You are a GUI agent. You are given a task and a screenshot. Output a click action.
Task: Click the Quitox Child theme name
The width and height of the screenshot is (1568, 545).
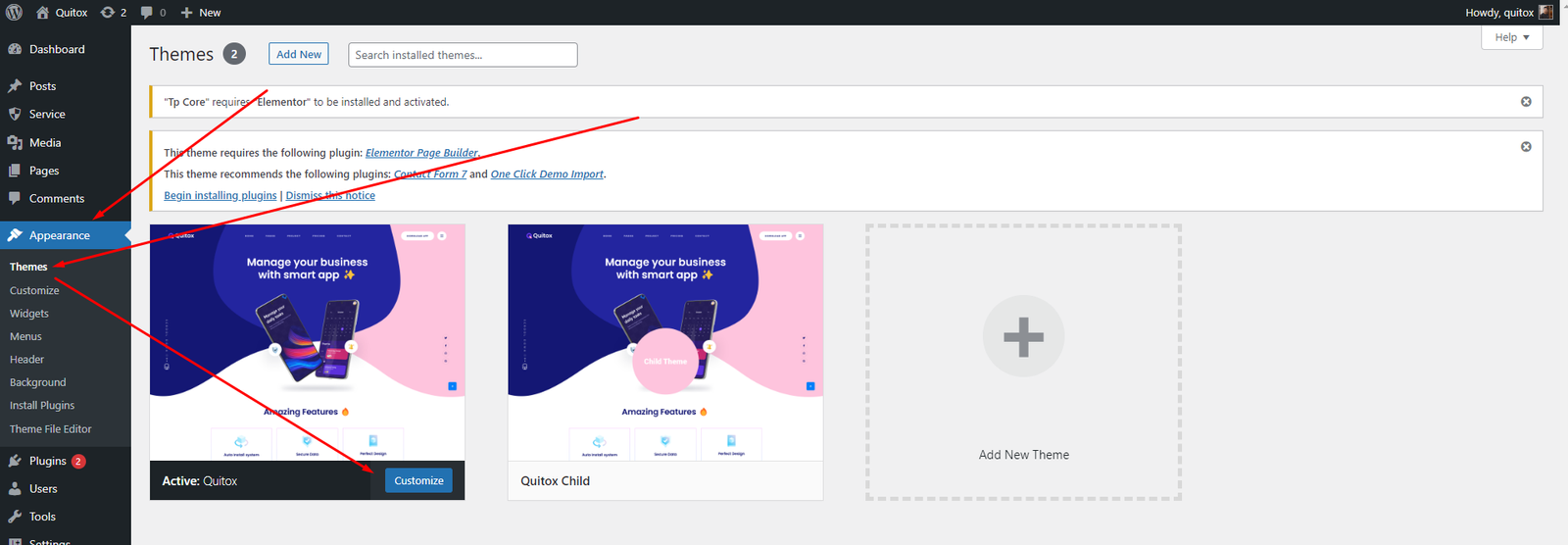click(x=555, y=481)
